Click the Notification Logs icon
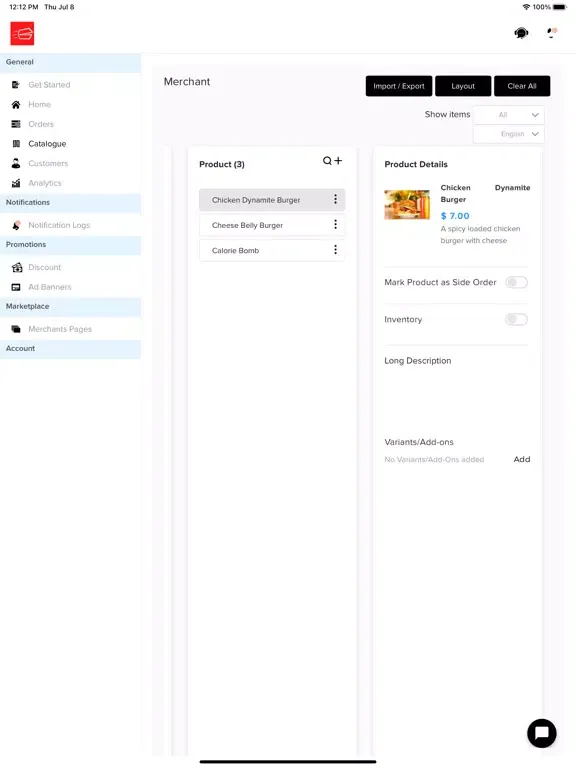This screenshot has width=576, height=768. click(x=16, y=225)
